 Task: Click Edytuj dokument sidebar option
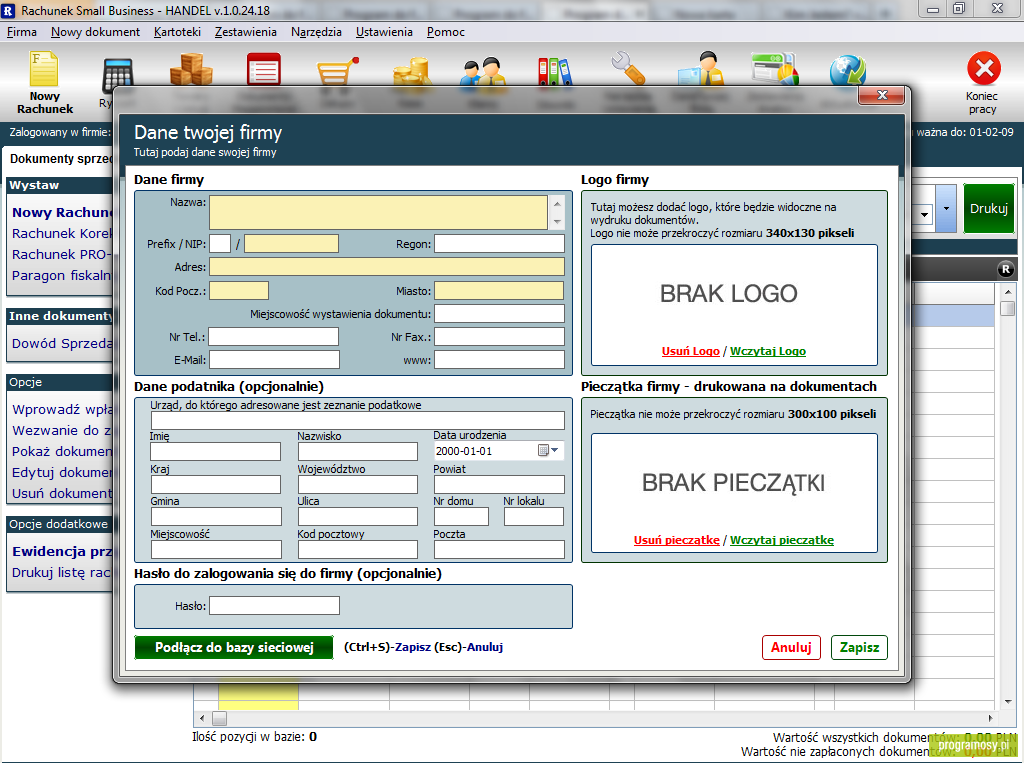[63, 472]
